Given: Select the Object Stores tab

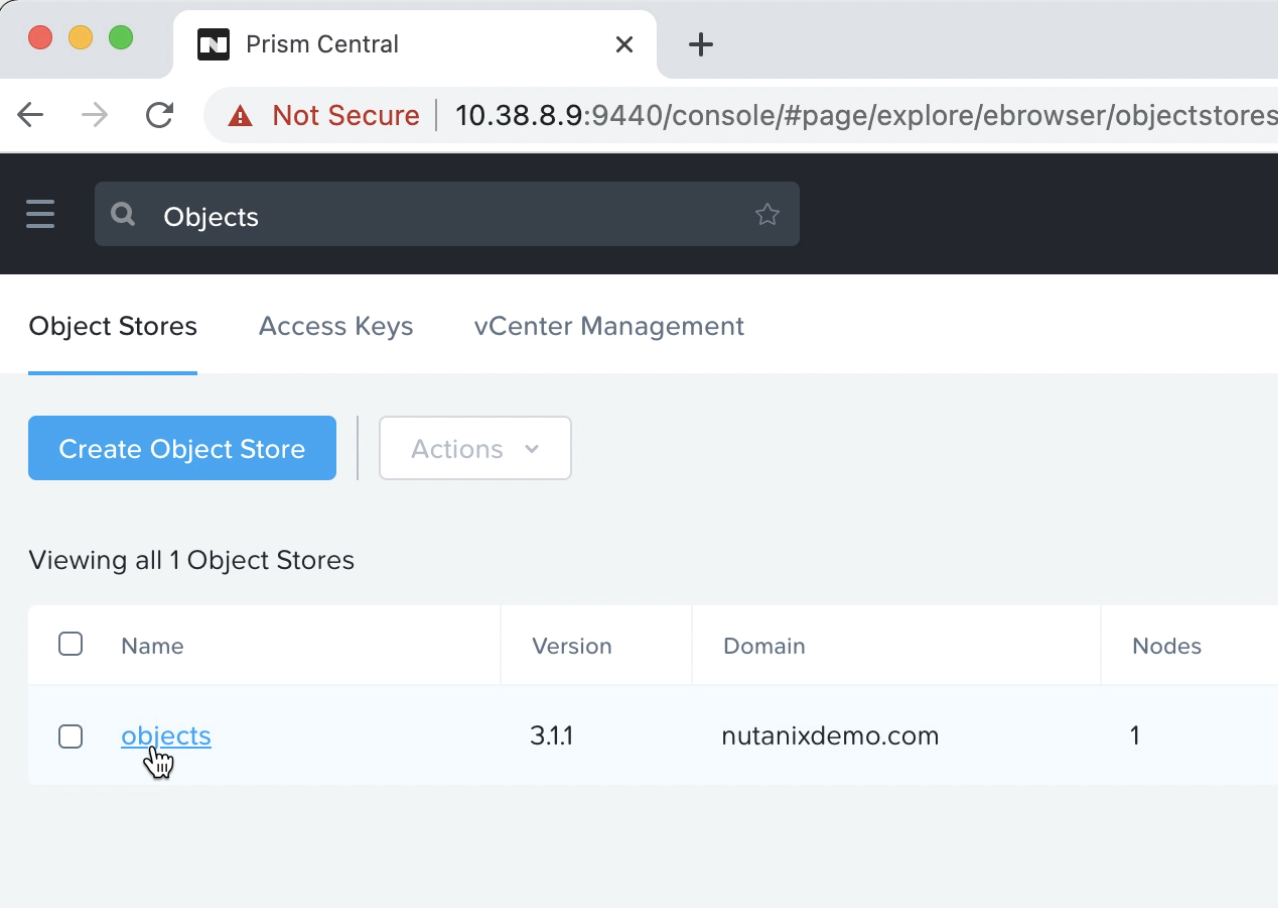Looking at the screenshot, I should tap(113, 326).
